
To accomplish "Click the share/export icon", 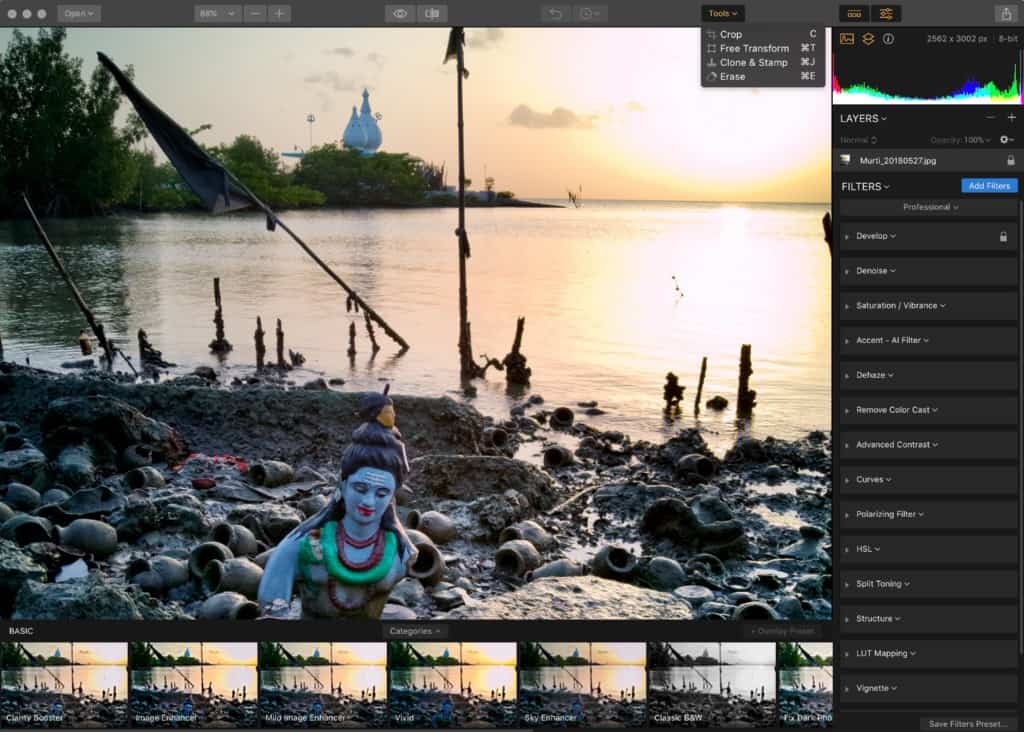I will pos(1004,13).
